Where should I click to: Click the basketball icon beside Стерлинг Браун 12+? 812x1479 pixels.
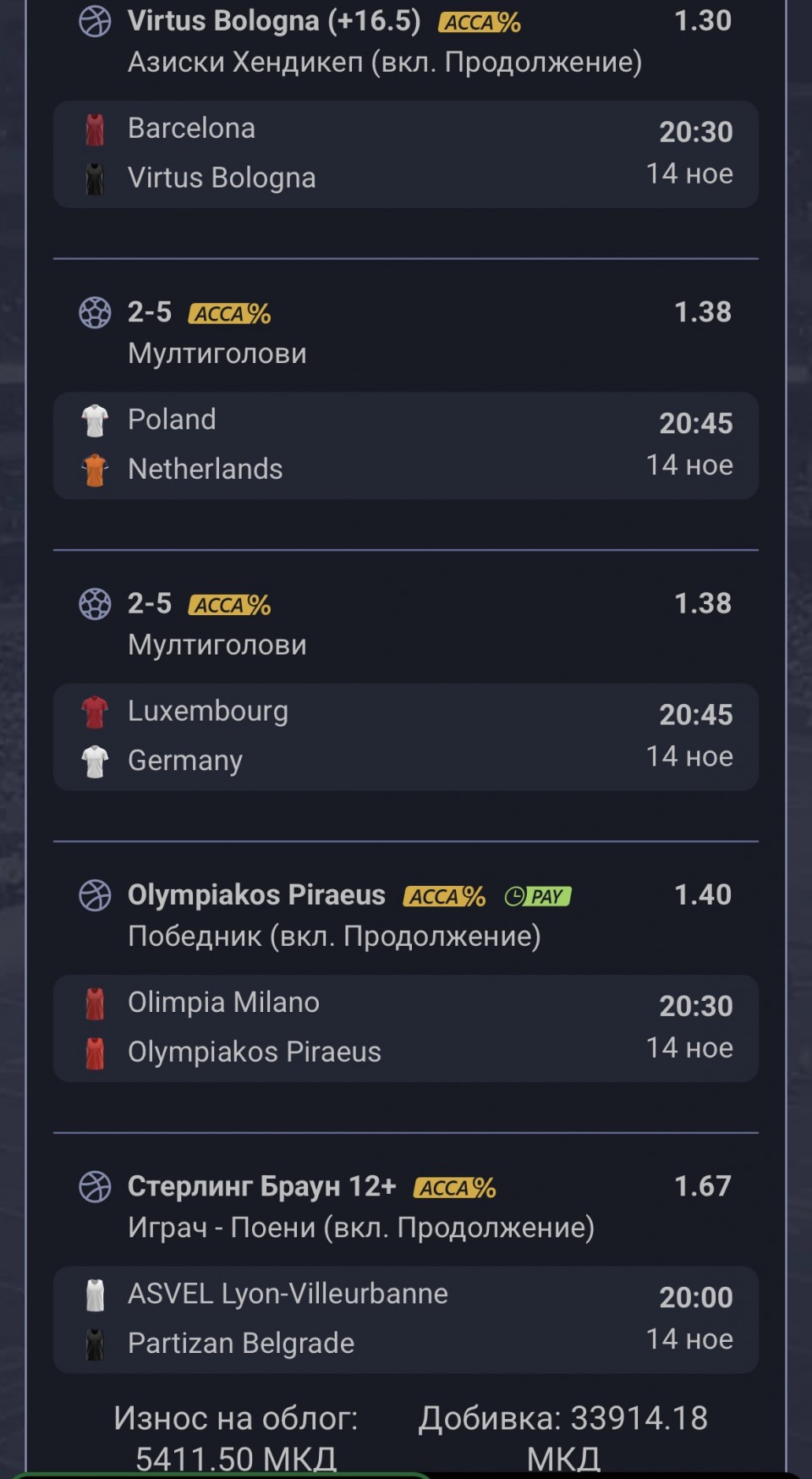(x=95, y=1186)
